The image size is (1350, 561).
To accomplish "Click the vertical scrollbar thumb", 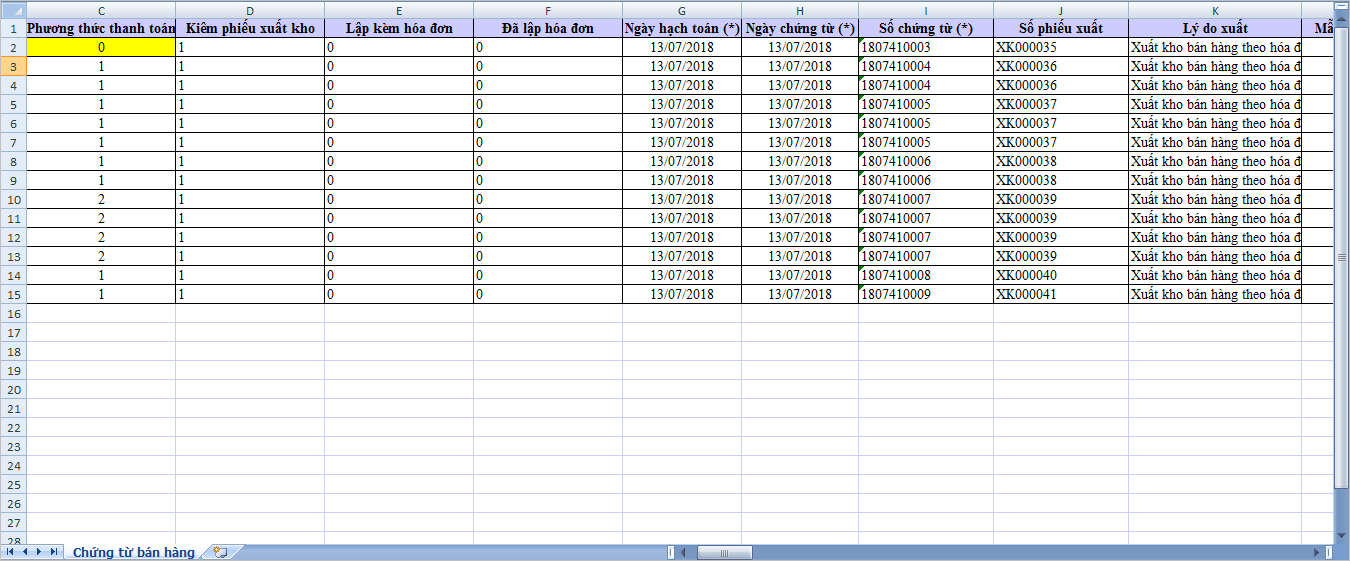I will tap(1342, 257).
